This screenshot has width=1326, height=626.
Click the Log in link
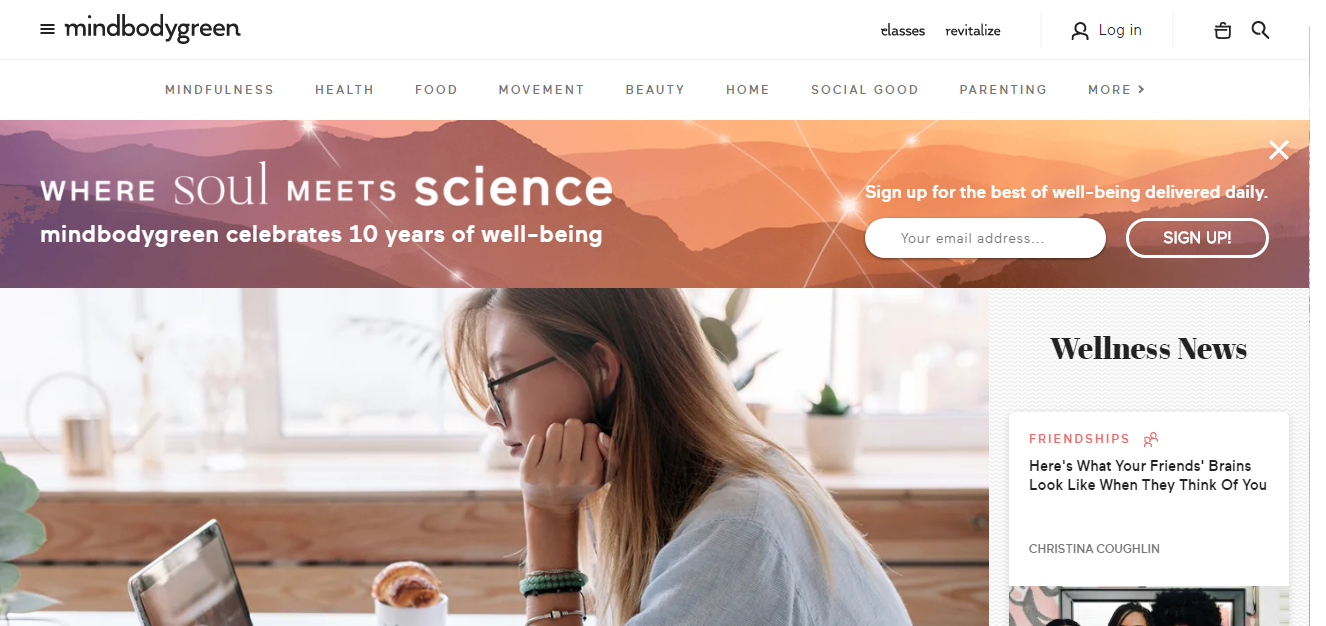coord(1120,30)
